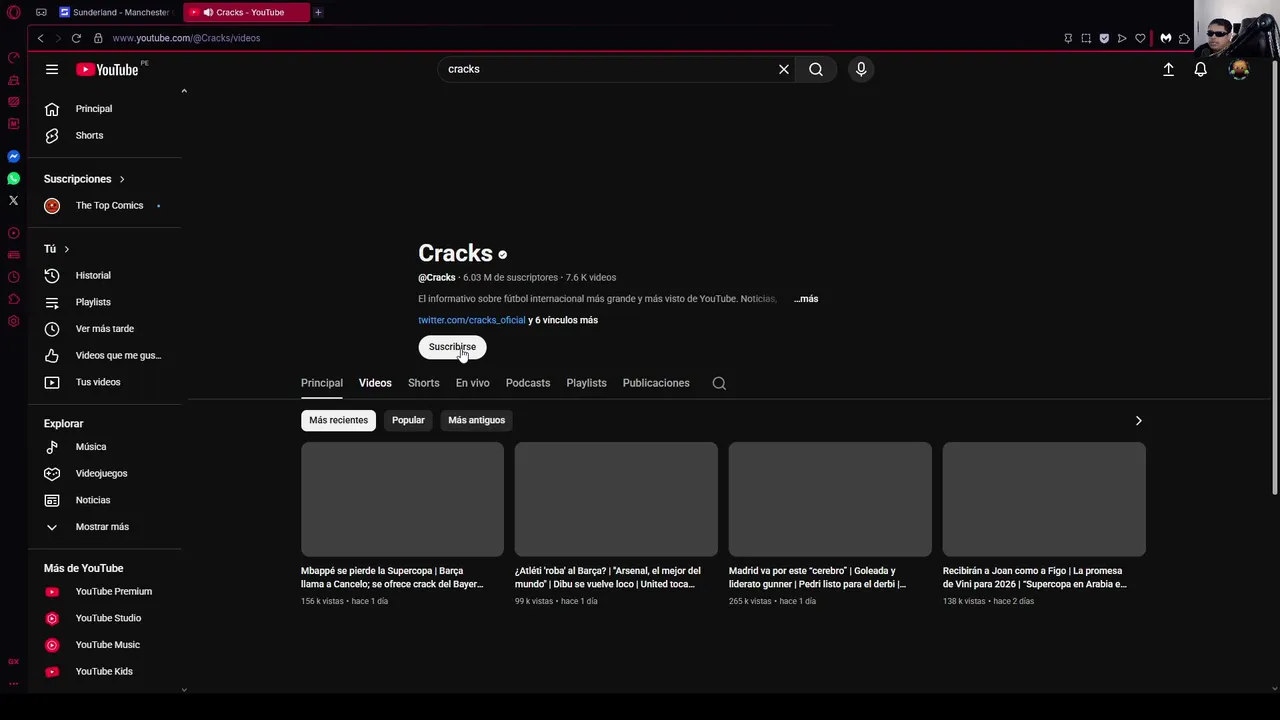
Task: Open twitter.com/cracks_oficial link
Action: [x=471, y=320]
